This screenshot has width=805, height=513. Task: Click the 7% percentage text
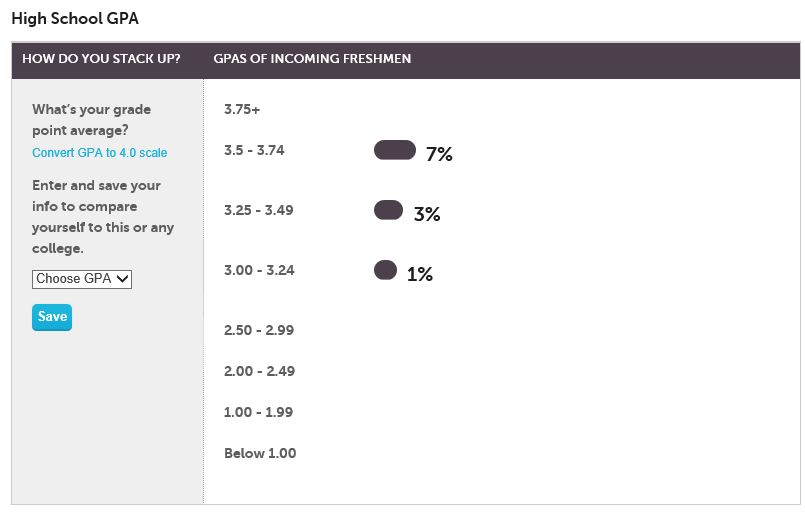(439, 154)
